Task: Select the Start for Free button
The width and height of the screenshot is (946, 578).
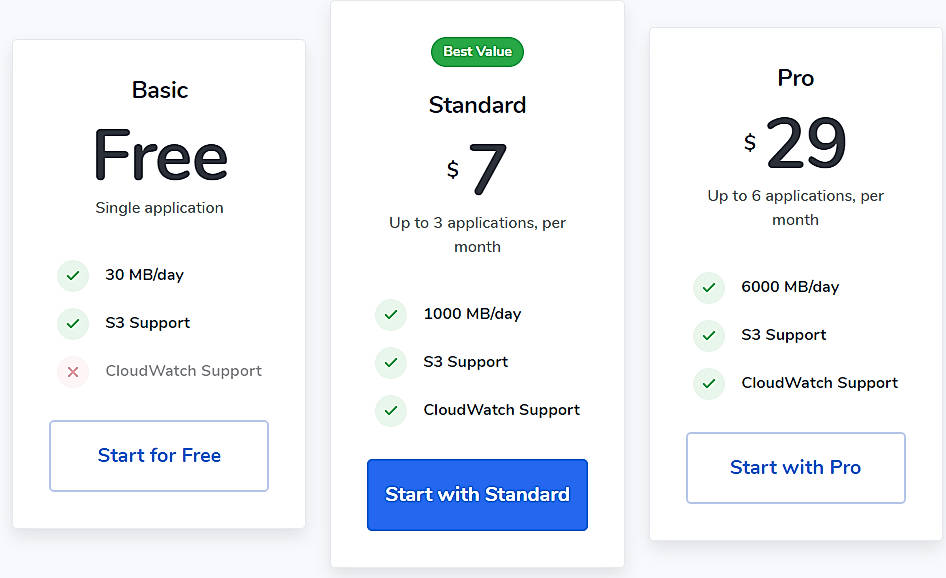Action: [x=158, y=455]
